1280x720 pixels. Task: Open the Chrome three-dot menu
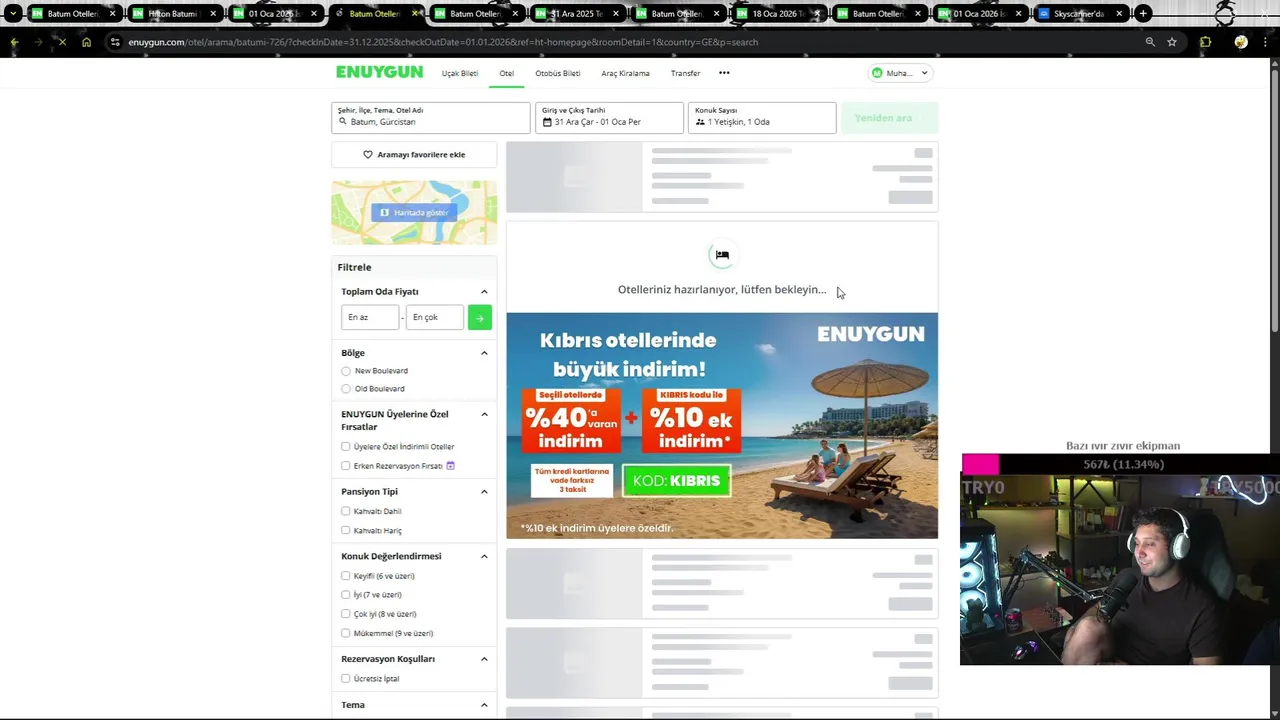1266,42
